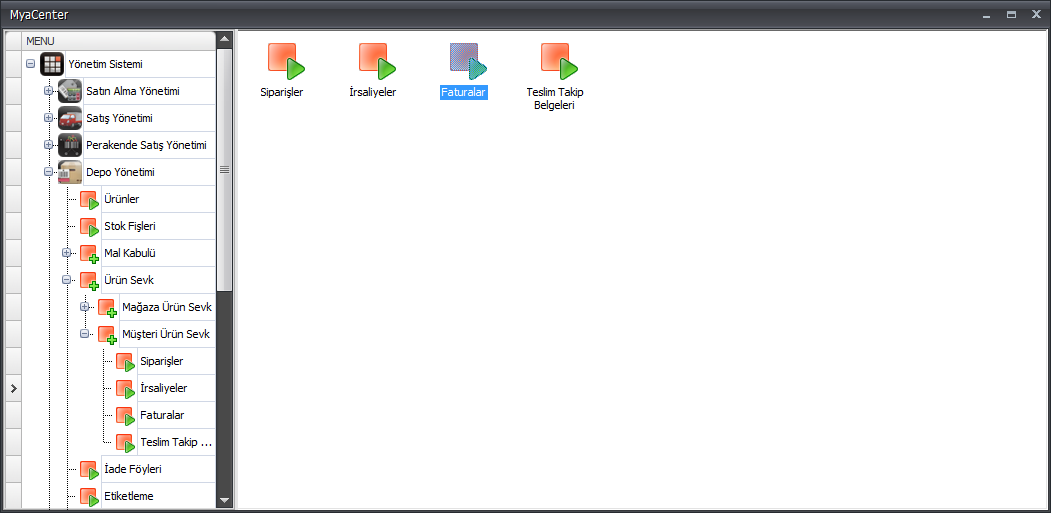
Task: Open the highlighted Faturalar icon in the main panel
Action: 468,62
